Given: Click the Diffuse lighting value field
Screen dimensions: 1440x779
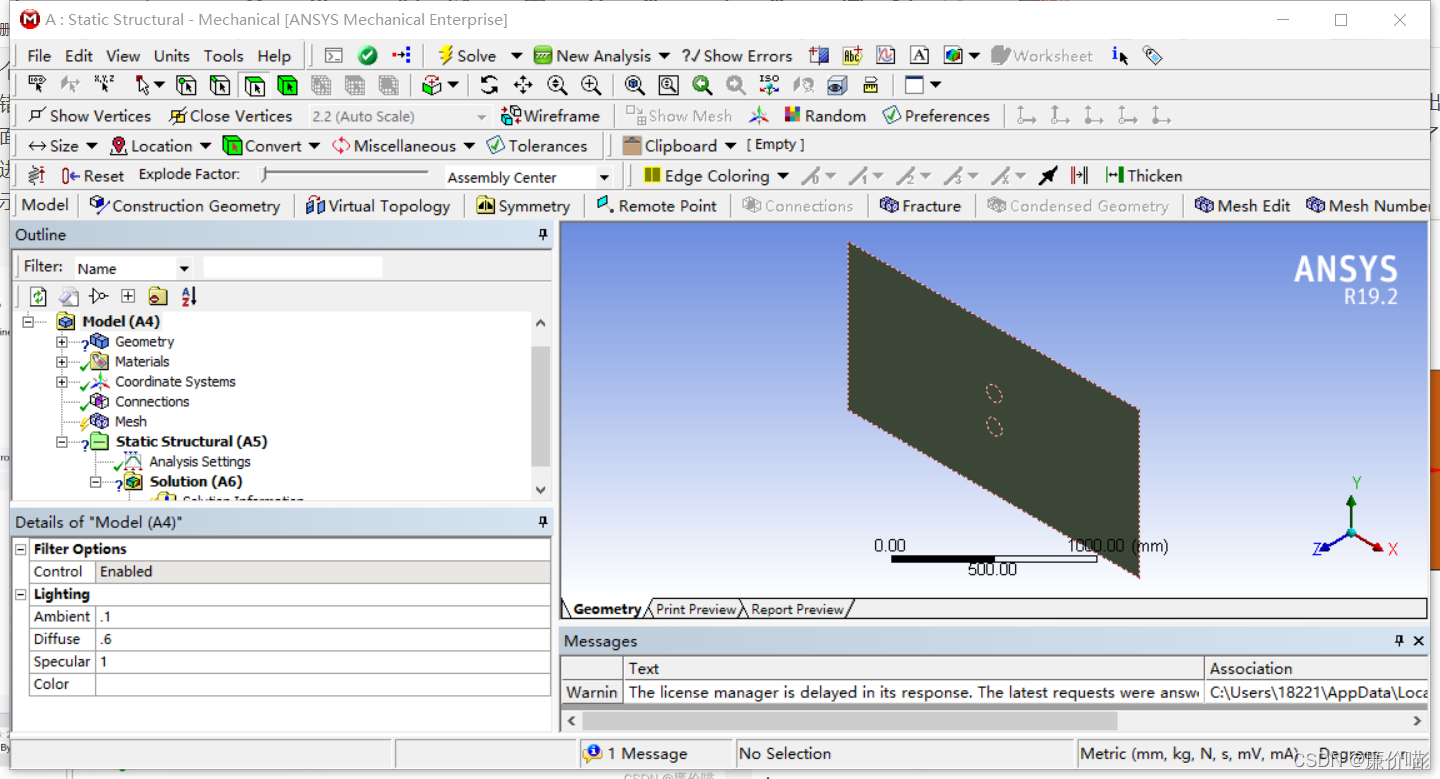Looking at the screenshot, I should pyautogui.click(x=322, y=639).
